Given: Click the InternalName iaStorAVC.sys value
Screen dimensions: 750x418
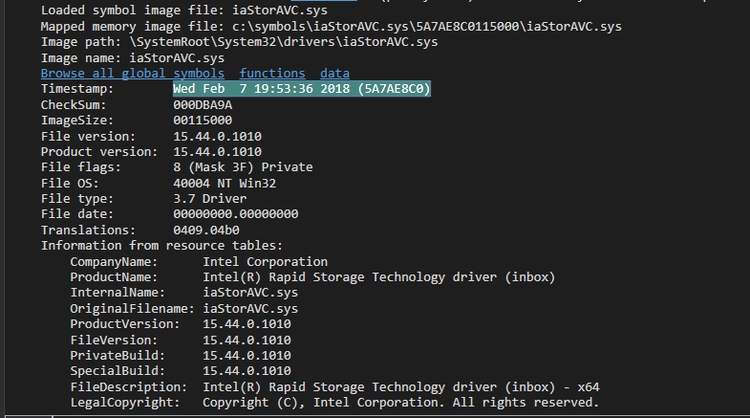Looking at the screenshot, I should pos(250,293).
